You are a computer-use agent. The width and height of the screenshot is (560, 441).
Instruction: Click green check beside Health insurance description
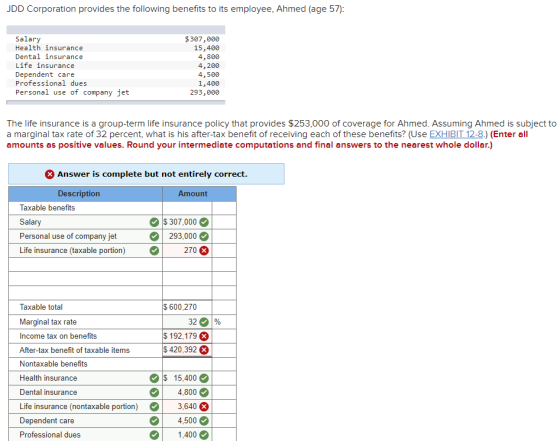[x=154, y=378]
